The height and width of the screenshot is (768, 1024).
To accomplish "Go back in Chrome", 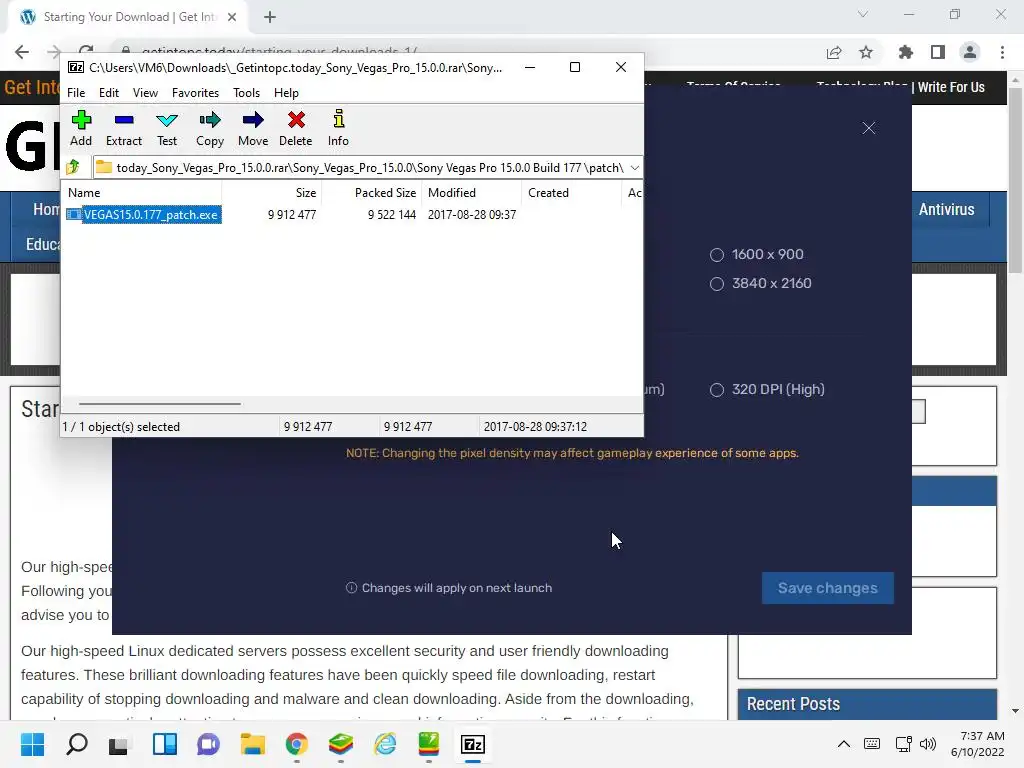I will coord(22,52).
